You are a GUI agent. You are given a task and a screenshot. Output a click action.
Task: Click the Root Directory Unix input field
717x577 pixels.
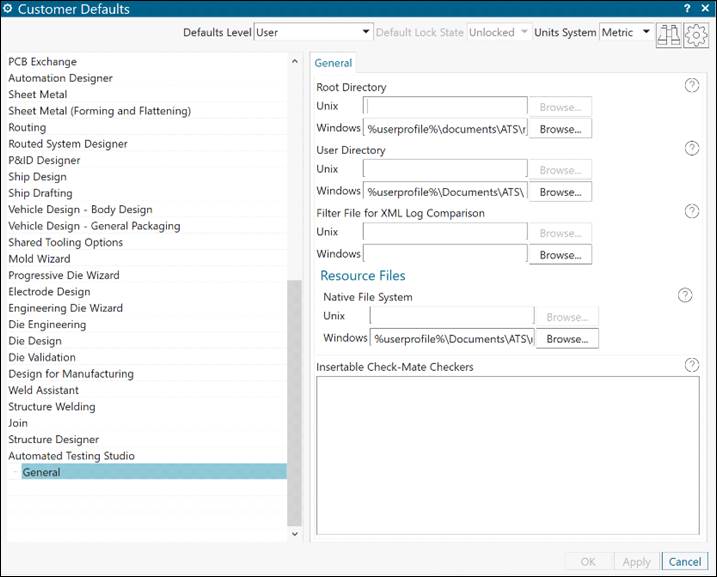pos(446,107)
